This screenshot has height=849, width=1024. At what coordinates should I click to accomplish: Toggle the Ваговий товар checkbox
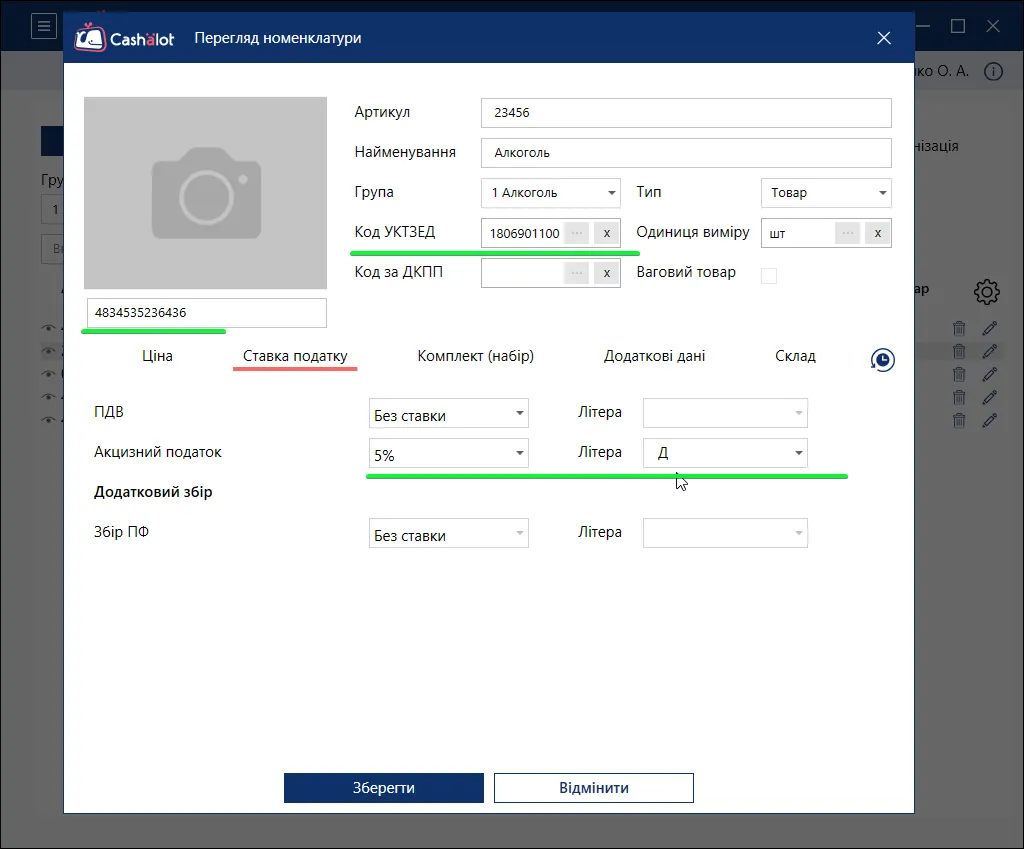[x=769, y=276]
